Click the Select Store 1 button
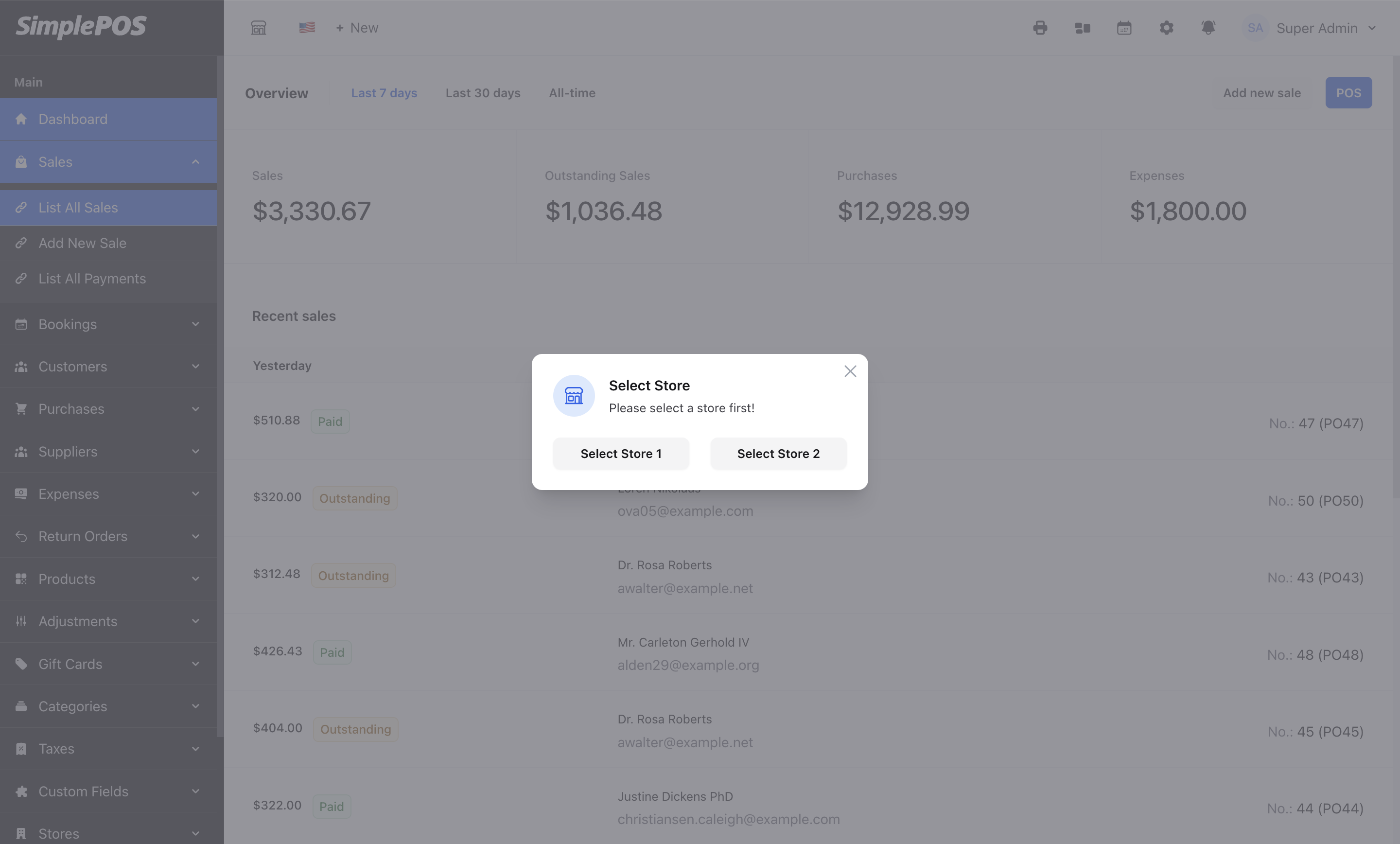Image resolution: width=1400 pixels, height=844 pixels. pyautogui.click(x=620, y=454)
